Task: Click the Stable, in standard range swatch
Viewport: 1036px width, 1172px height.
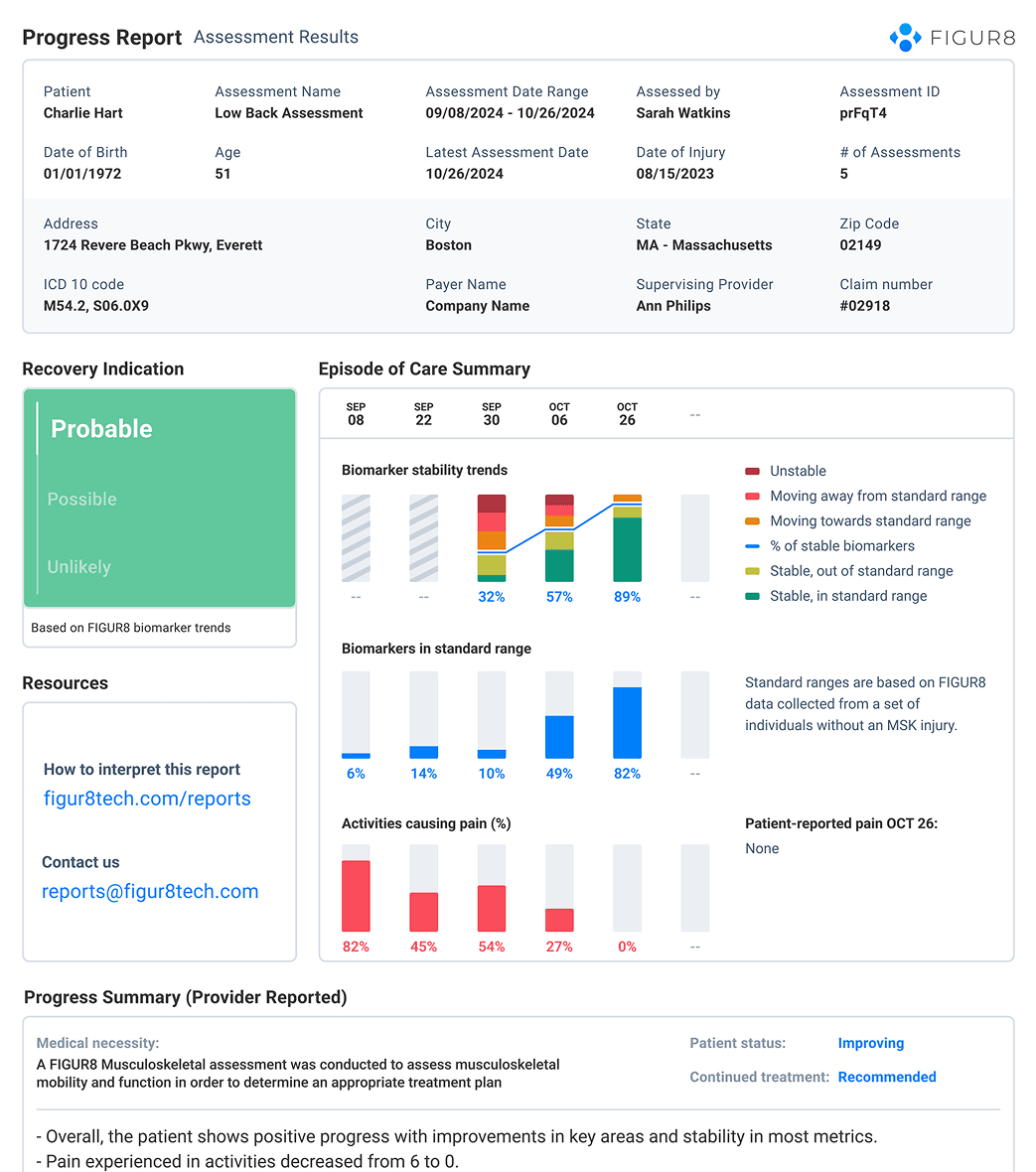Action: click(x=752, y=596)
